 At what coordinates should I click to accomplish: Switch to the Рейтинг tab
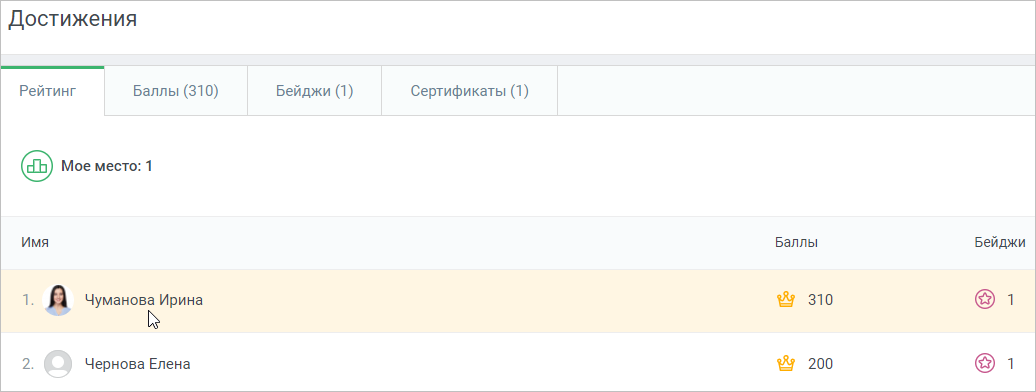point(52,91)
